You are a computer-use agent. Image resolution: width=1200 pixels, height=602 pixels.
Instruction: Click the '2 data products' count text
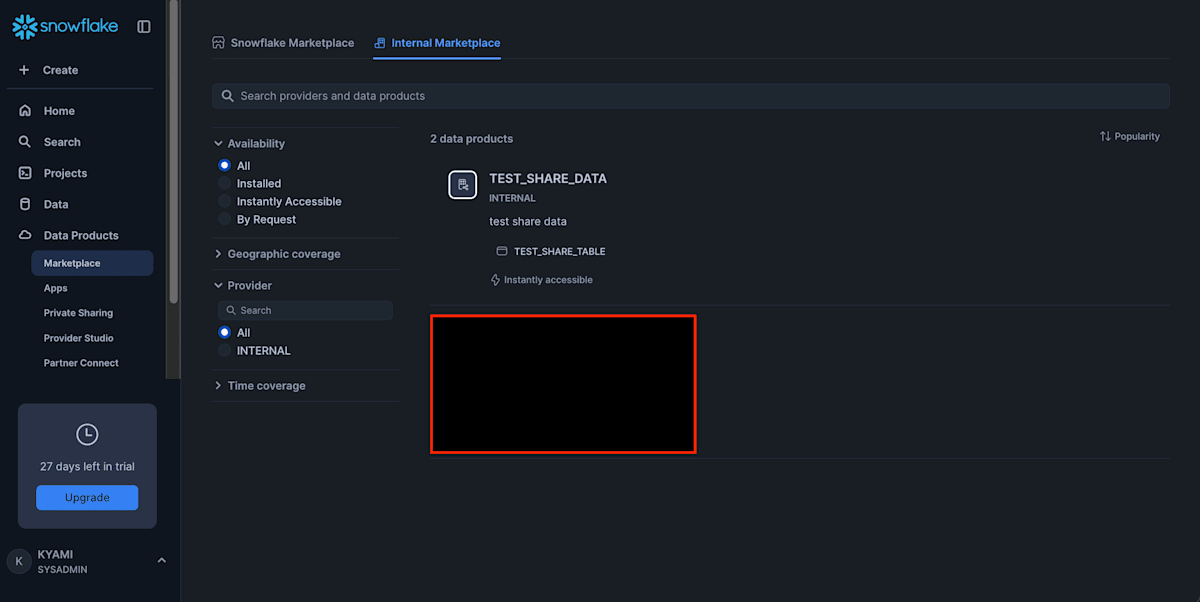point(471,139)
